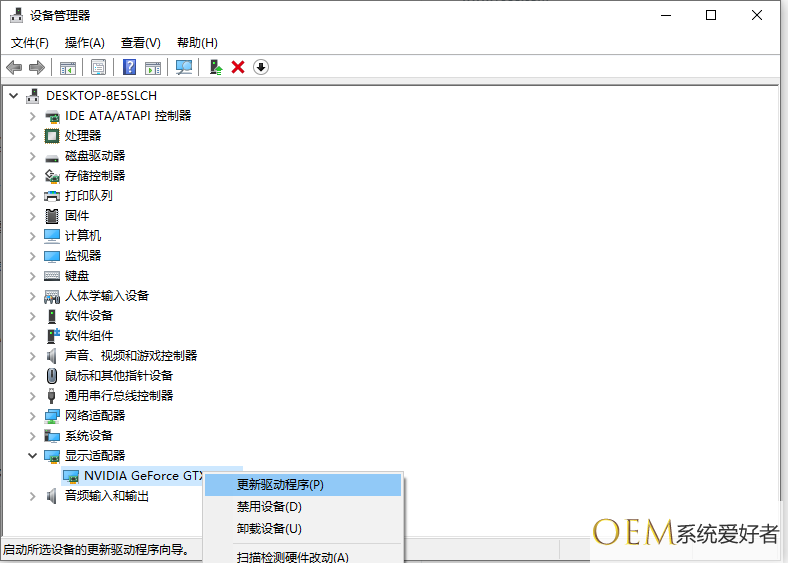Screen dimensions: 788x563
Task: Choose 卸载设备(U) from context menu
Action: click(269, 529)
